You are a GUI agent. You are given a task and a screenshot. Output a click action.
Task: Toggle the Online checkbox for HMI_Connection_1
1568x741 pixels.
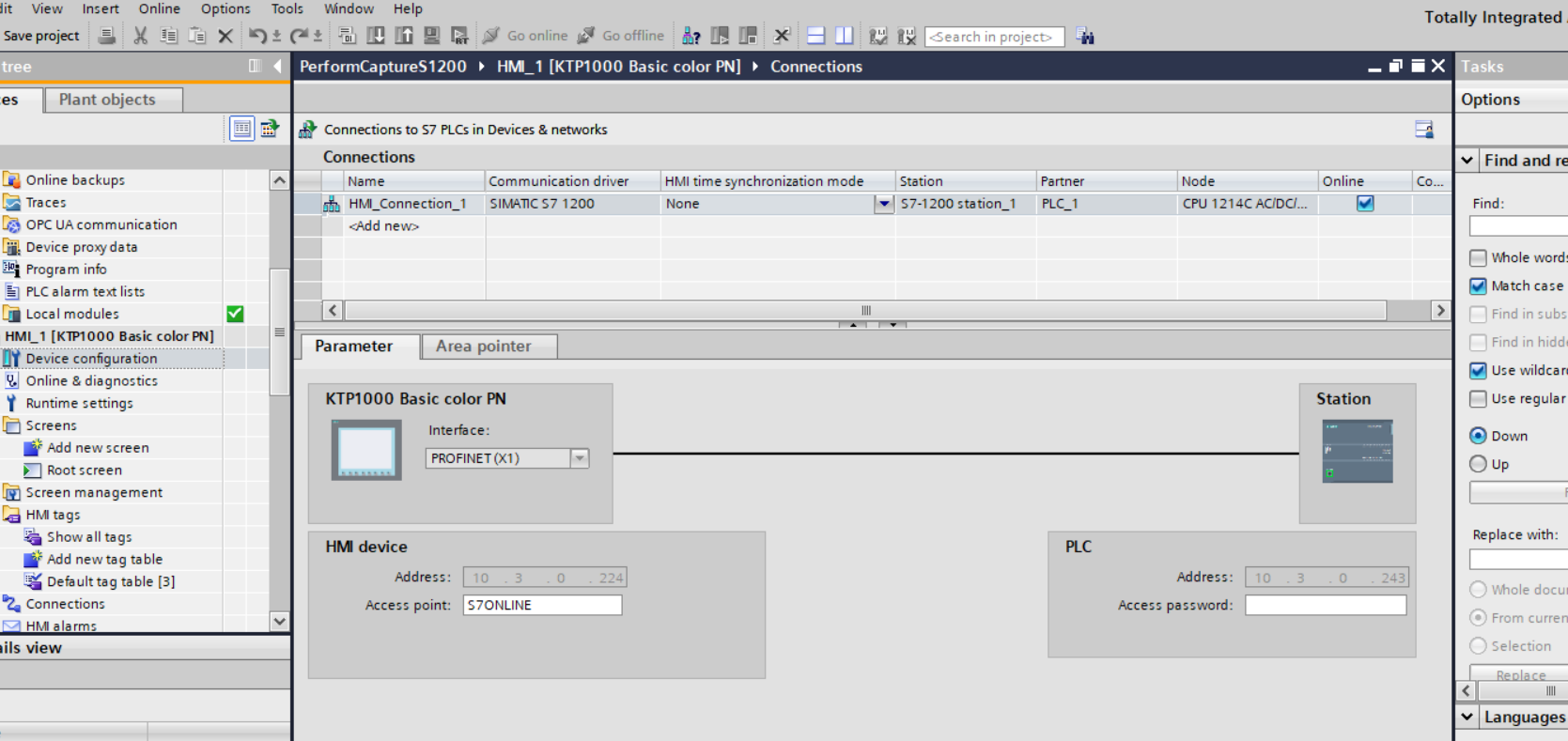(x=1365, y=204)
